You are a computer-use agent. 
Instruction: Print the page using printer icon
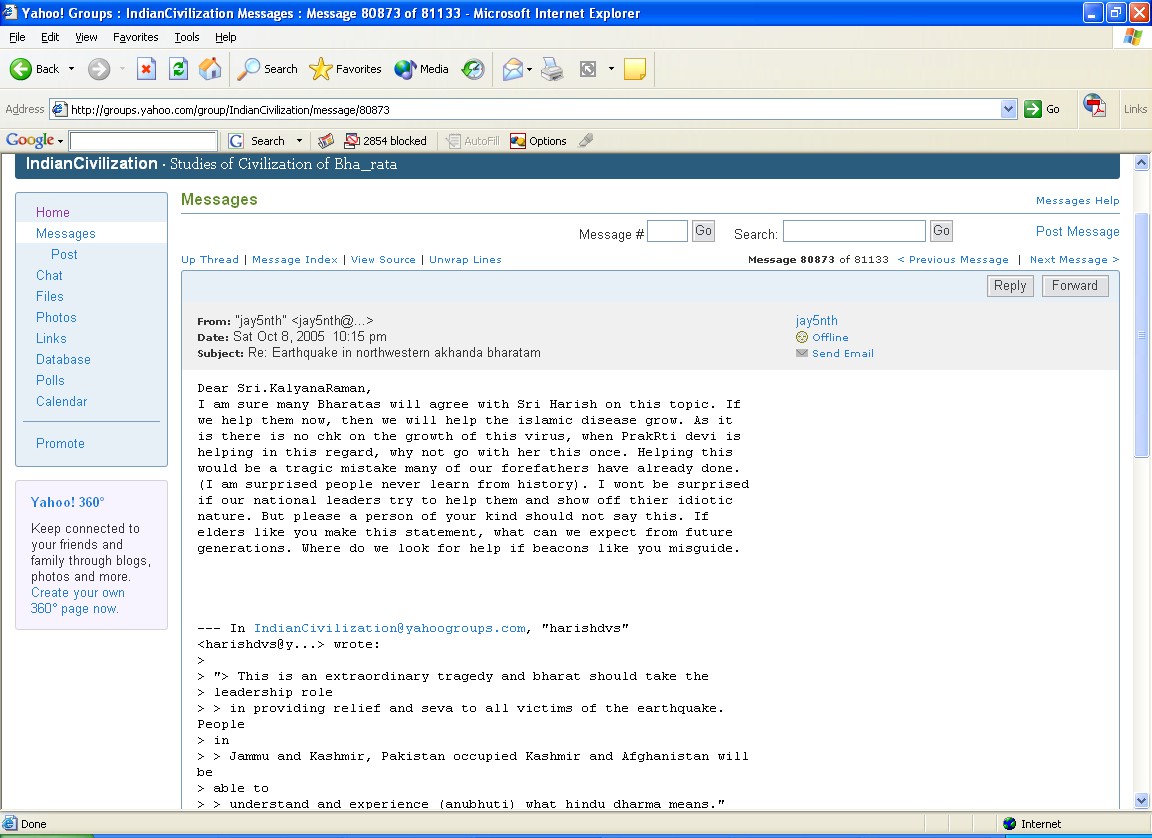pos(552,69)
